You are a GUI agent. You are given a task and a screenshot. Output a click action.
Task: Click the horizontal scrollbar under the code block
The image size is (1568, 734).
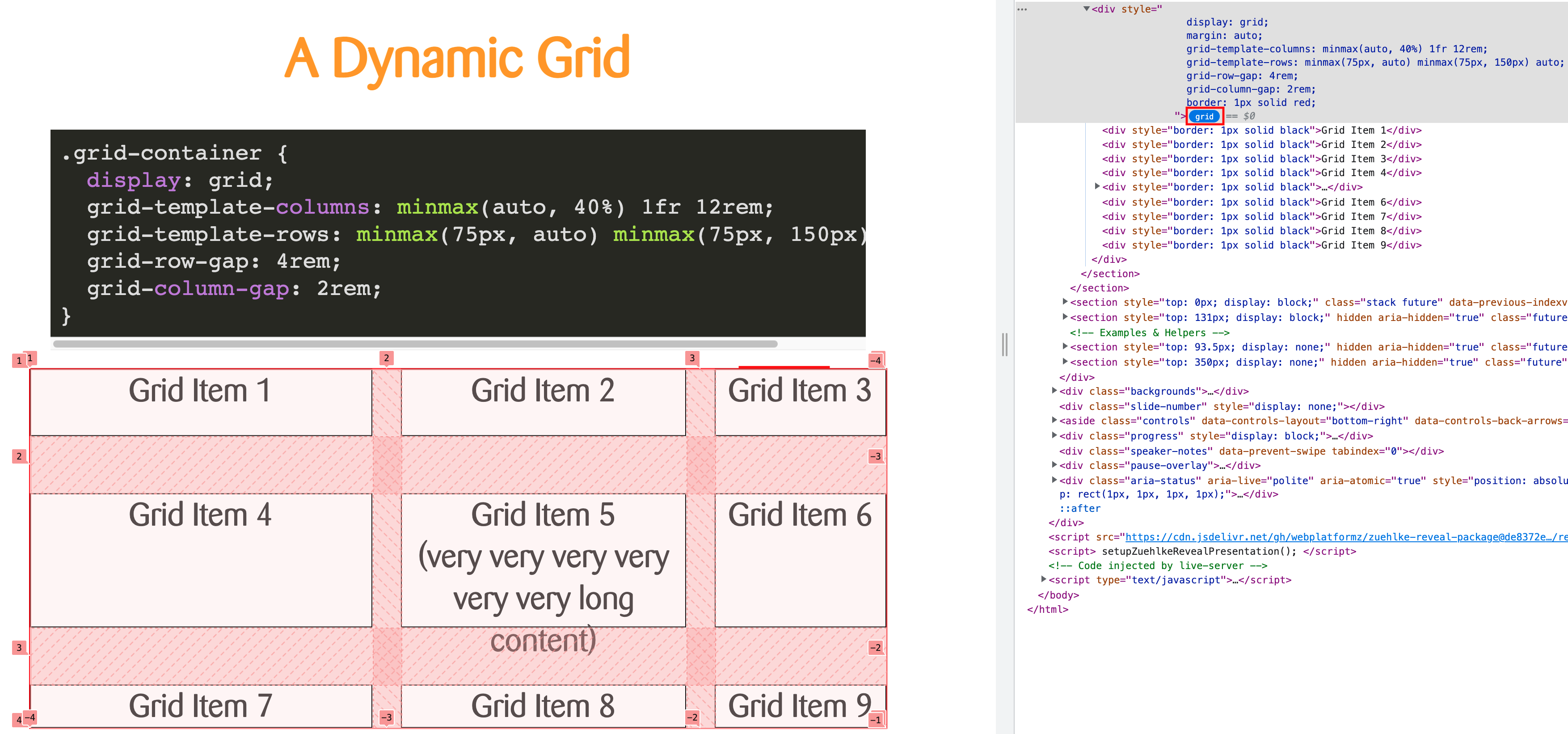click(415, 344)
